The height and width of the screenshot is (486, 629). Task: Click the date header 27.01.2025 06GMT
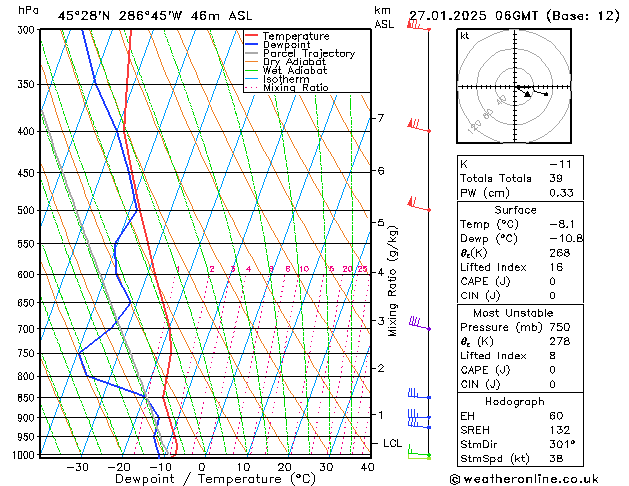click(x=473, y=16)
